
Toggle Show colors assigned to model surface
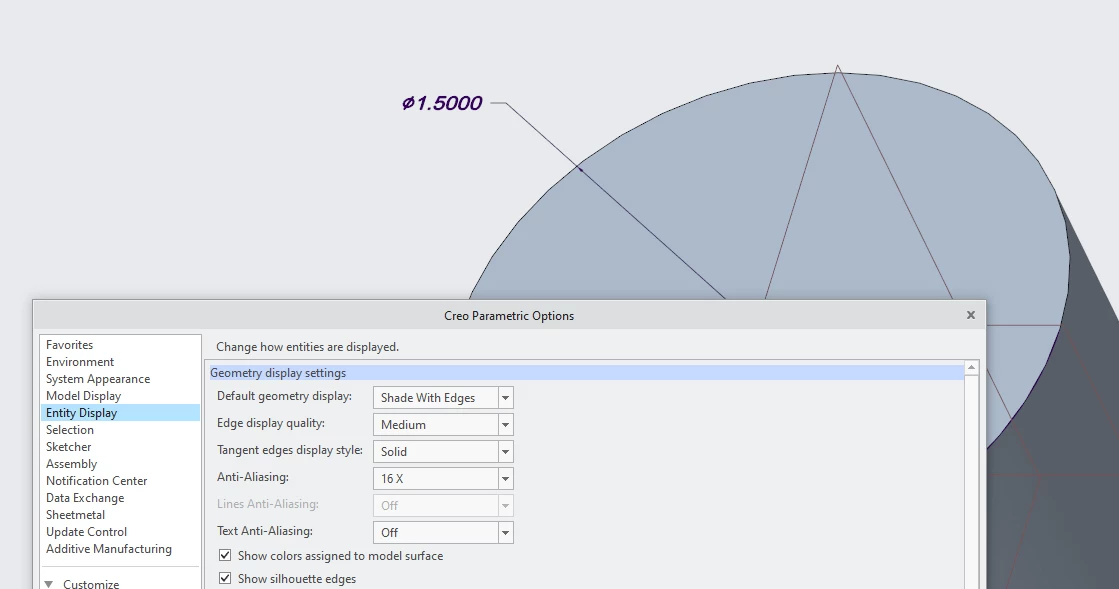(225, 555)
